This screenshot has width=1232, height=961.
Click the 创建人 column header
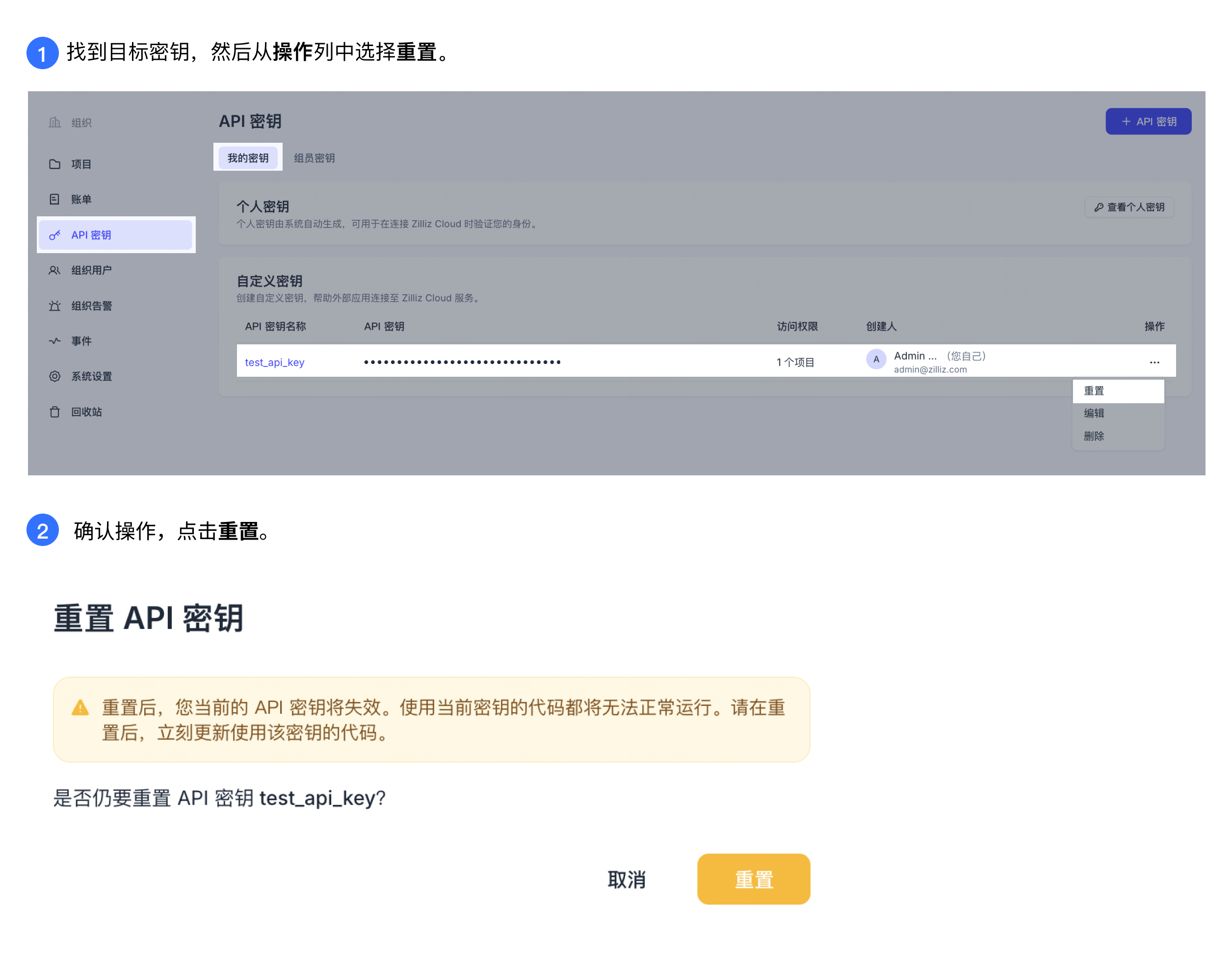tap(881, 327)
